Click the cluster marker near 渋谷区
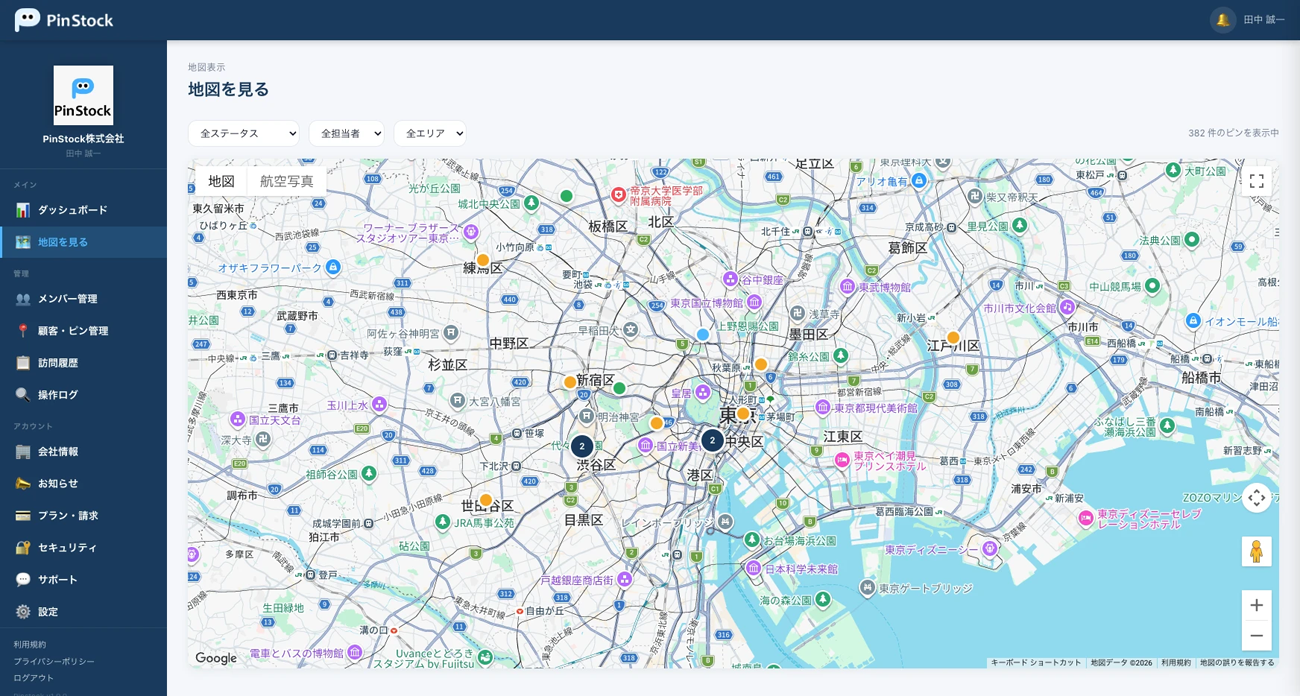The height and width of the screenshot is (696, 1300). [x=582, y=447]
